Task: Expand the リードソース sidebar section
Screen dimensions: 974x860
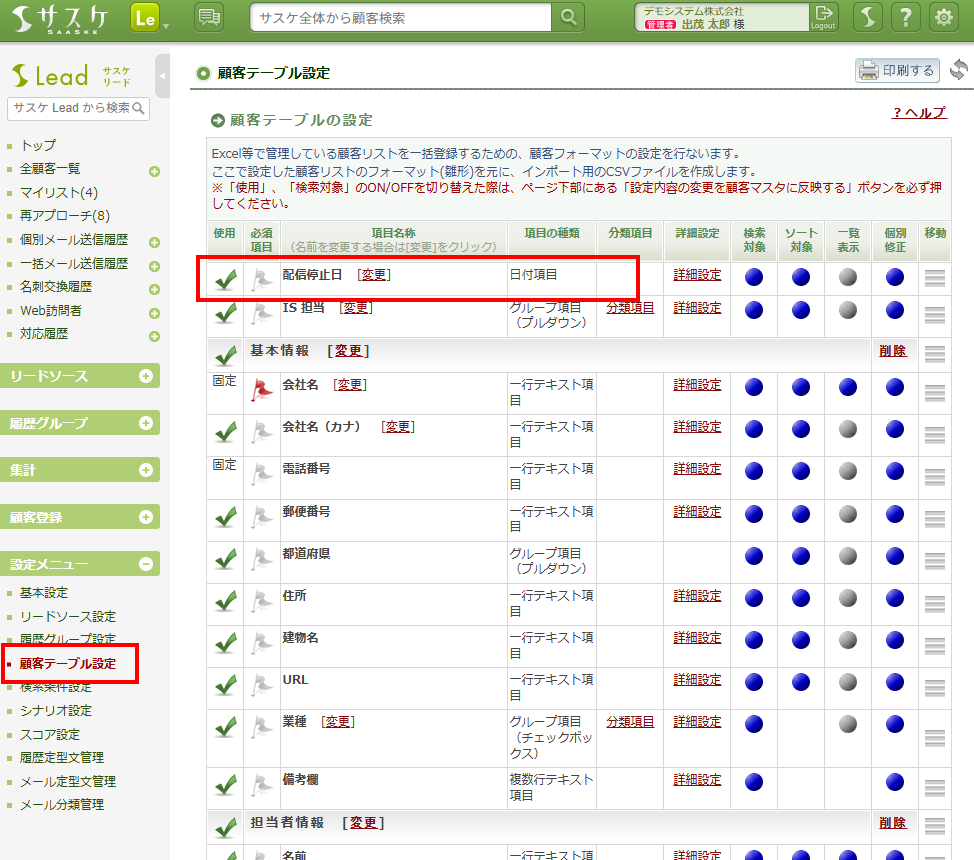Action: click(x=146, y=376)
